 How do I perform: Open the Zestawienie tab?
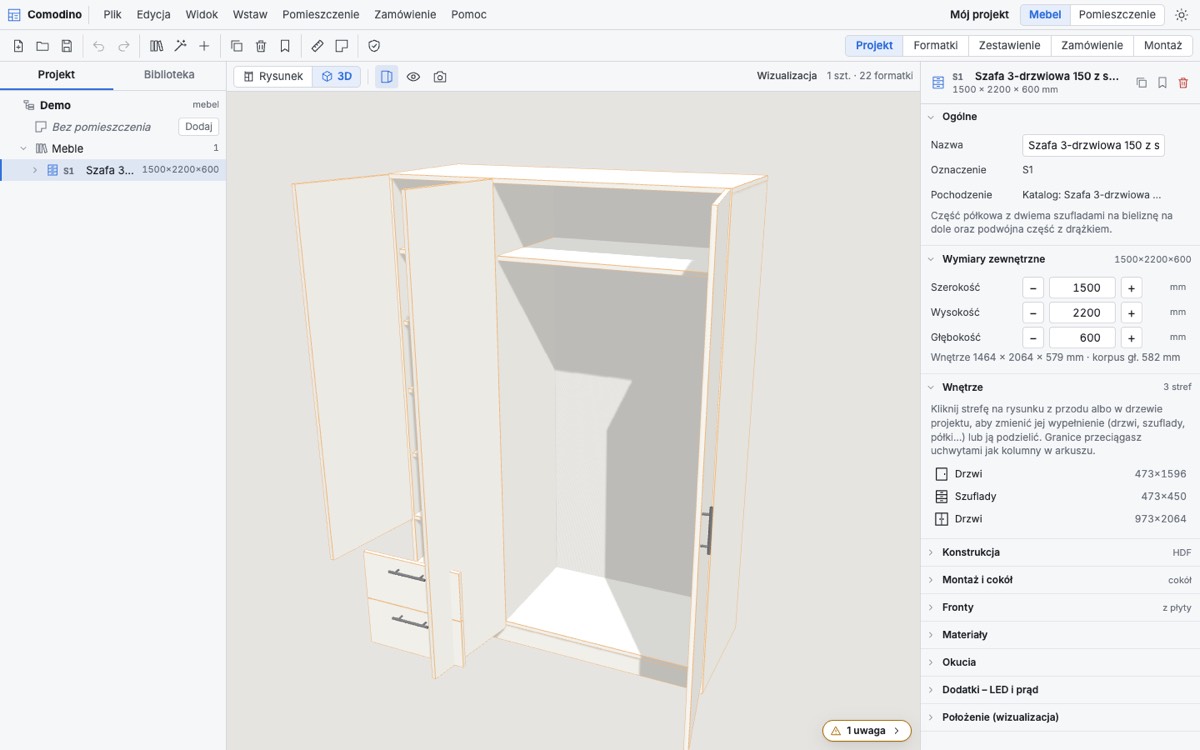coord(1009,46)
